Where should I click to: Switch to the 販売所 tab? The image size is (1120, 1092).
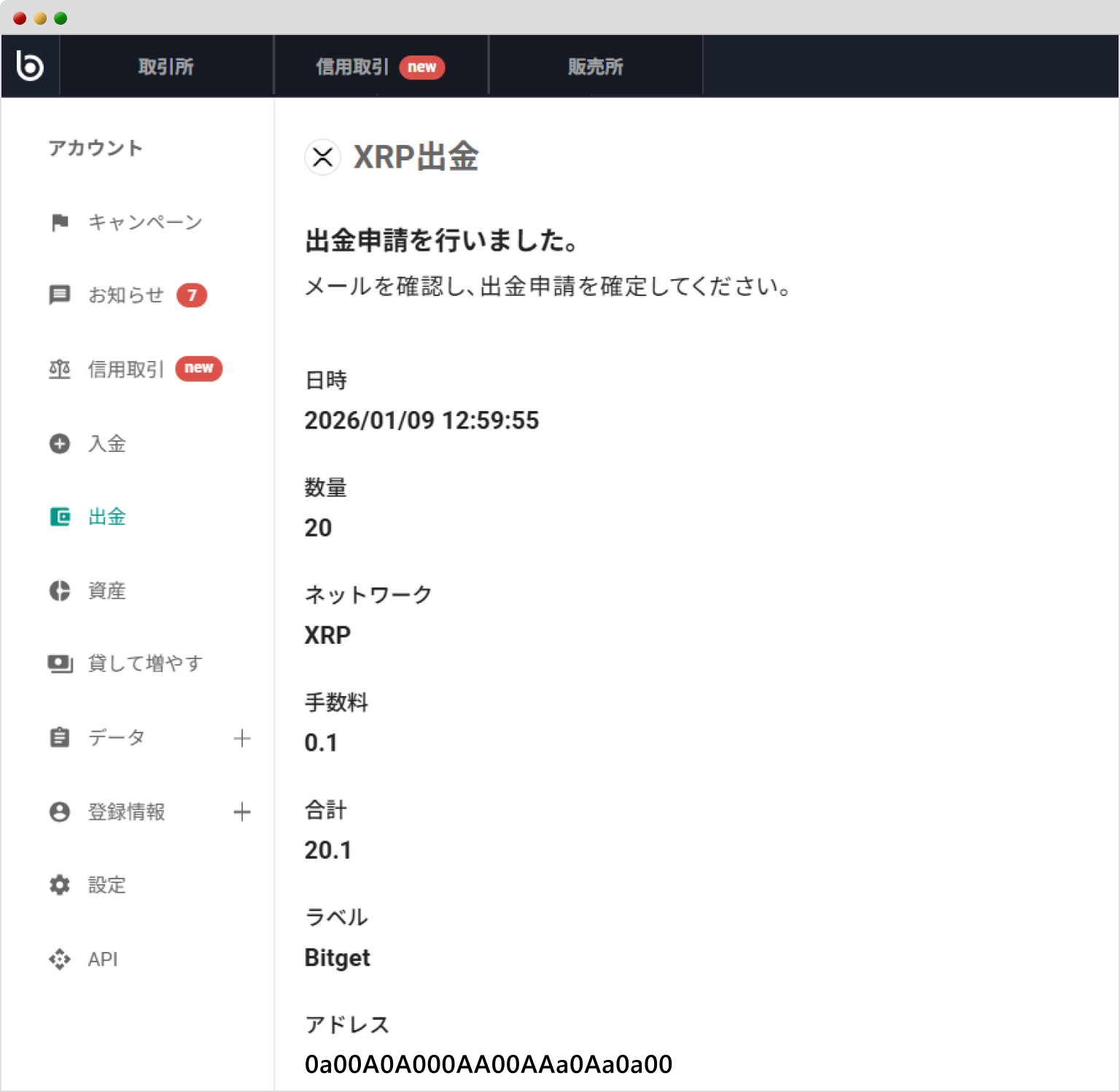tap(595, 65)
